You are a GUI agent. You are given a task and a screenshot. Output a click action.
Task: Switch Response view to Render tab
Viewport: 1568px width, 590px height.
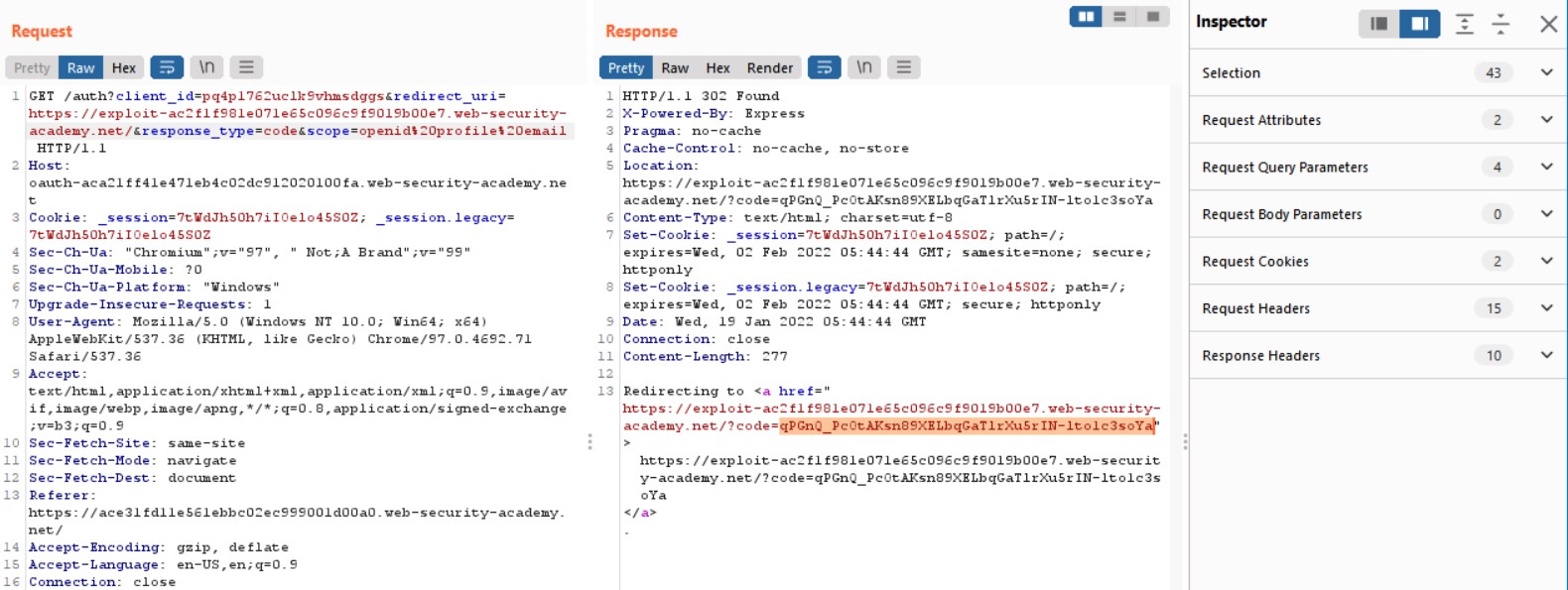769,67
